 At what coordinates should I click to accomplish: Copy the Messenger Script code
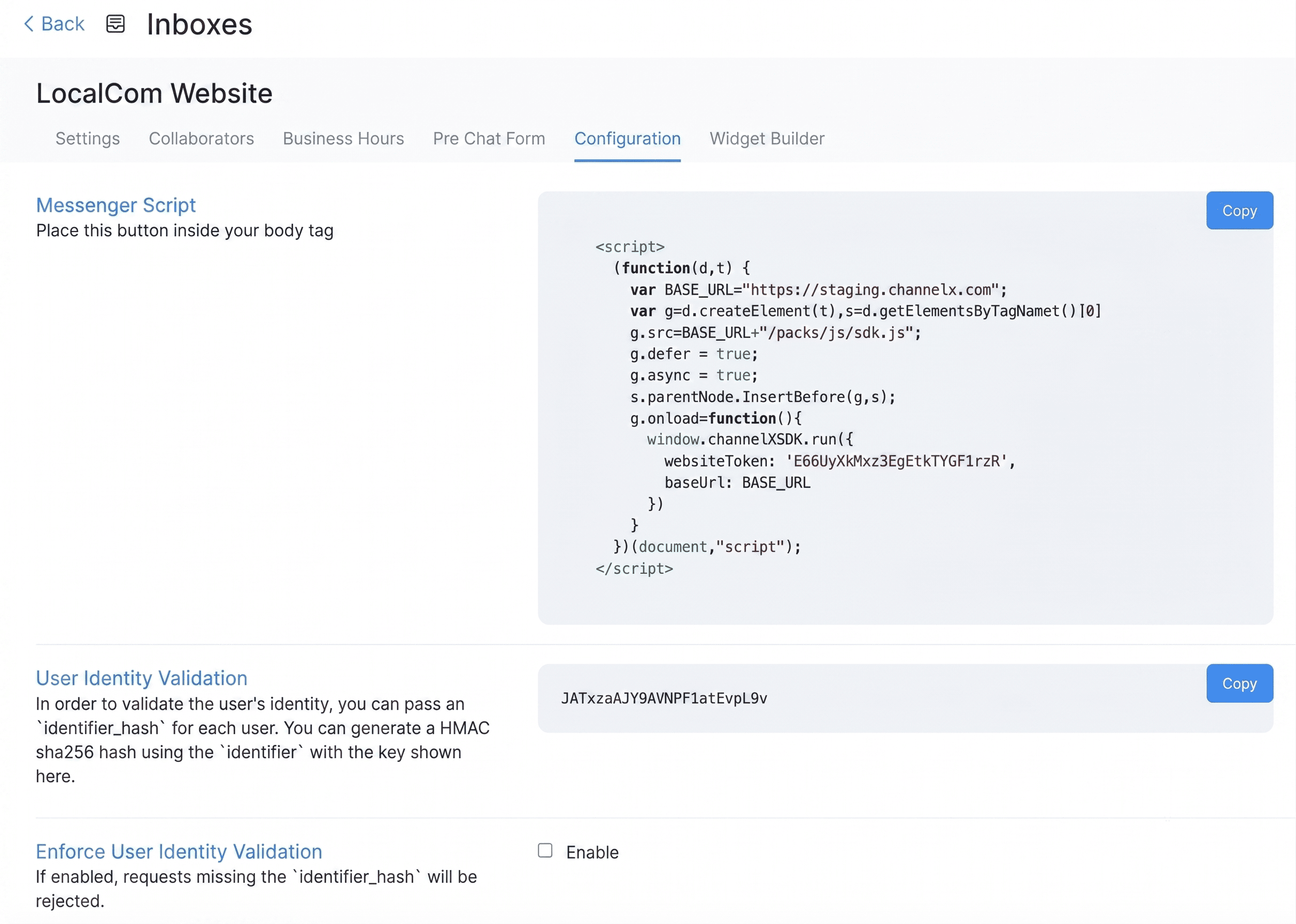point(1239,211)
